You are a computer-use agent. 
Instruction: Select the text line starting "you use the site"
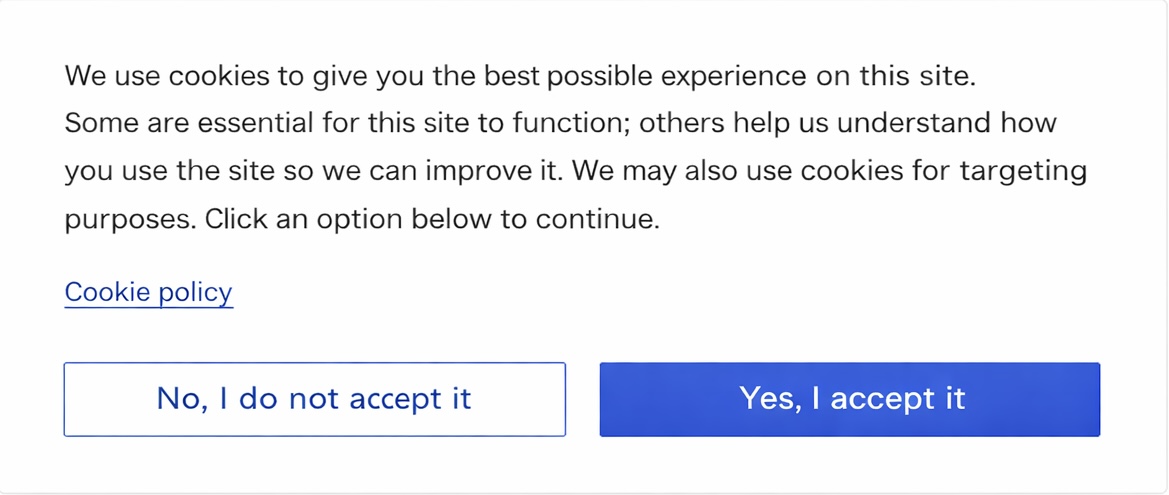(x=575, y=171)
